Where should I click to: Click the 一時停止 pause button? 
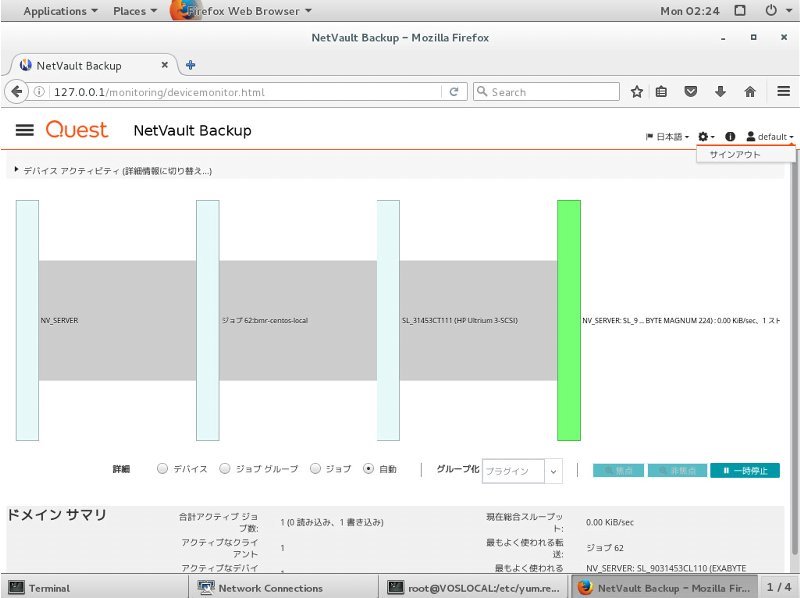[744, 470]
